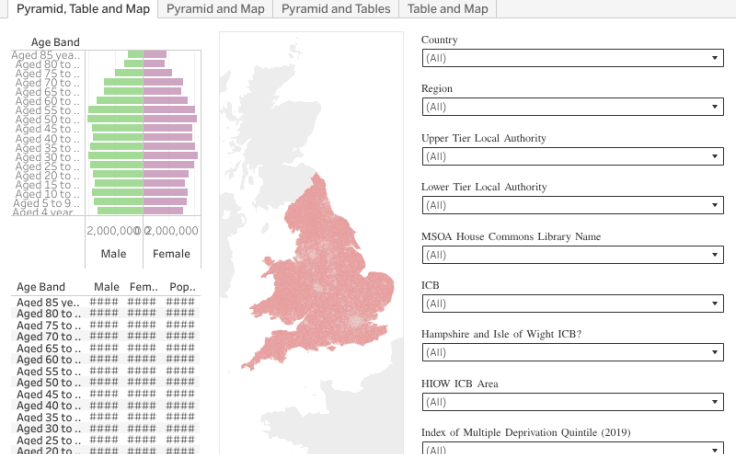
Task: Open Hampshire and Isle of Wight ICB dropdown
Action: 571,352
